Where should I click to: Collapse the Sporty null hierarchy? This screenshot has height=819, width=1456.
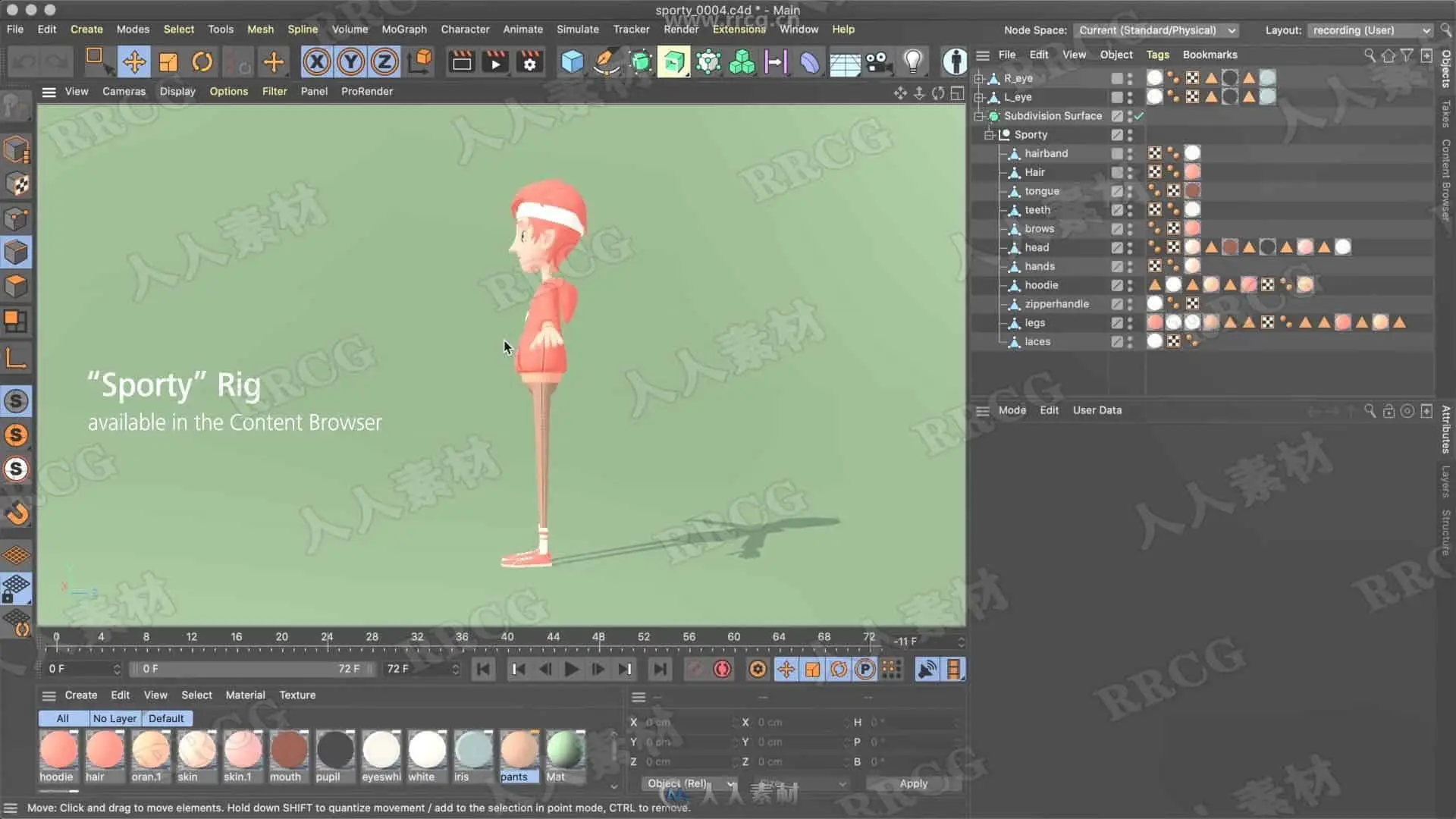(989, 135)
